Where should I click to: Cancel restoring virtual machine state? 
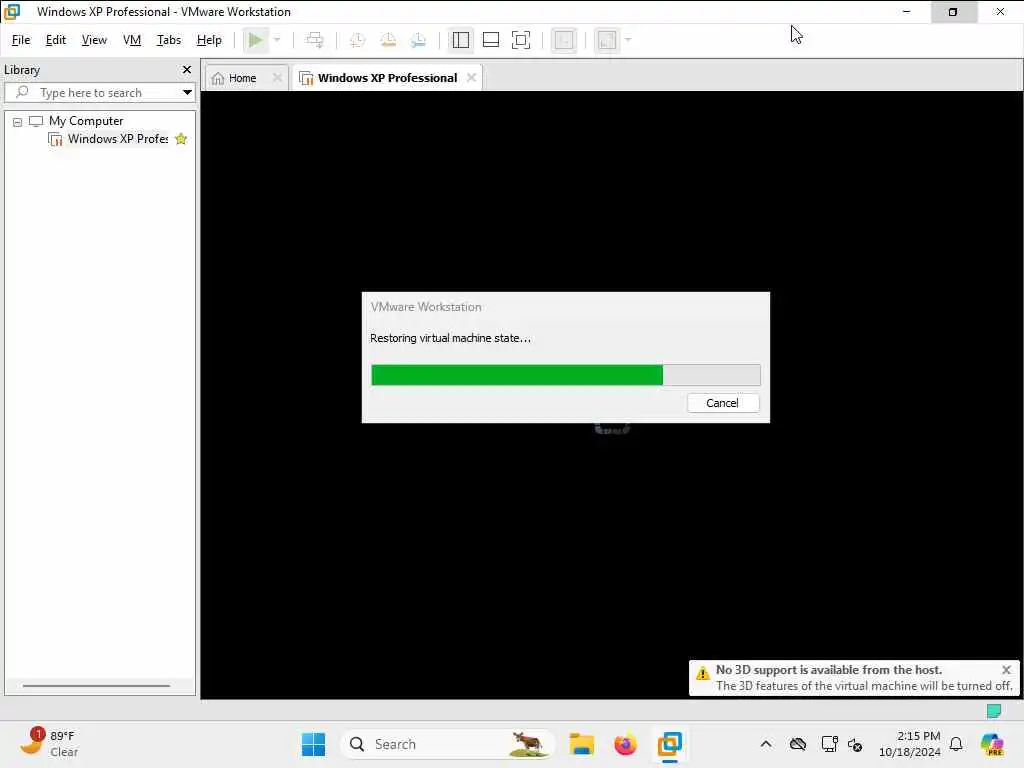pyautogui.click(x=722, y=403)
